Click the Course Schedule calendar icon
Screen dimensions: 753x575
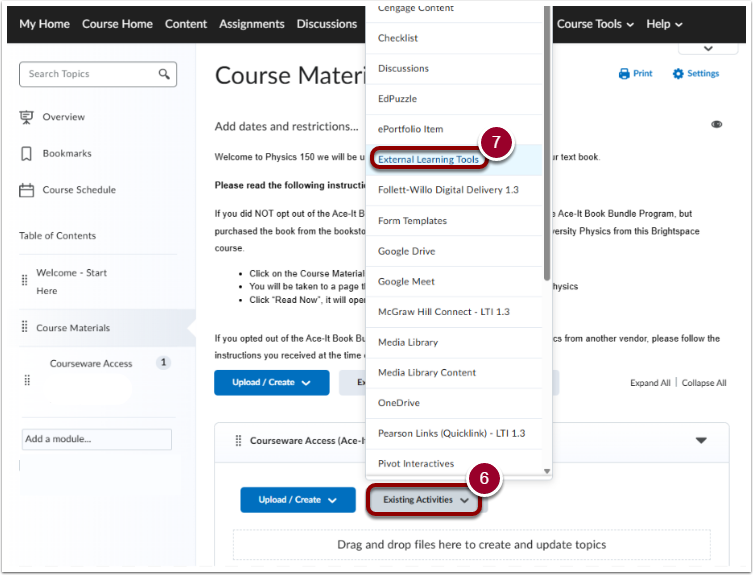(26, 190)
